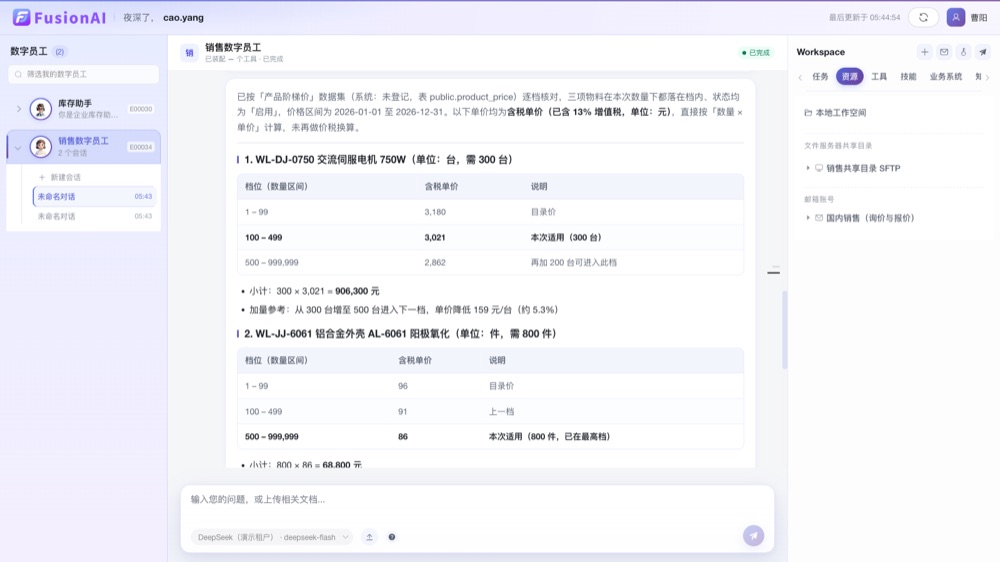
Task: Click the 销 badge icon in chat header
Action: click(x=189, y=53)
